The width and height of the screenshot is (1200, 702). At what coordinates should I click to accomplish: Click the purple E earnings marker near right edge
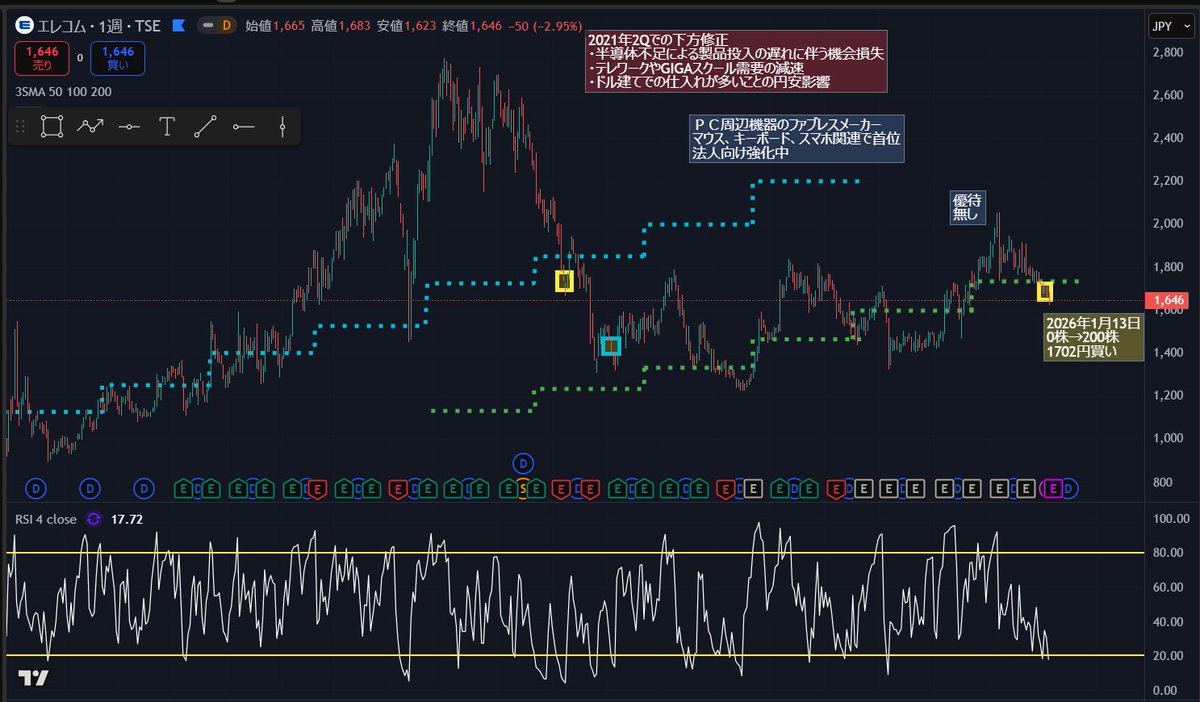point(1052,489)
